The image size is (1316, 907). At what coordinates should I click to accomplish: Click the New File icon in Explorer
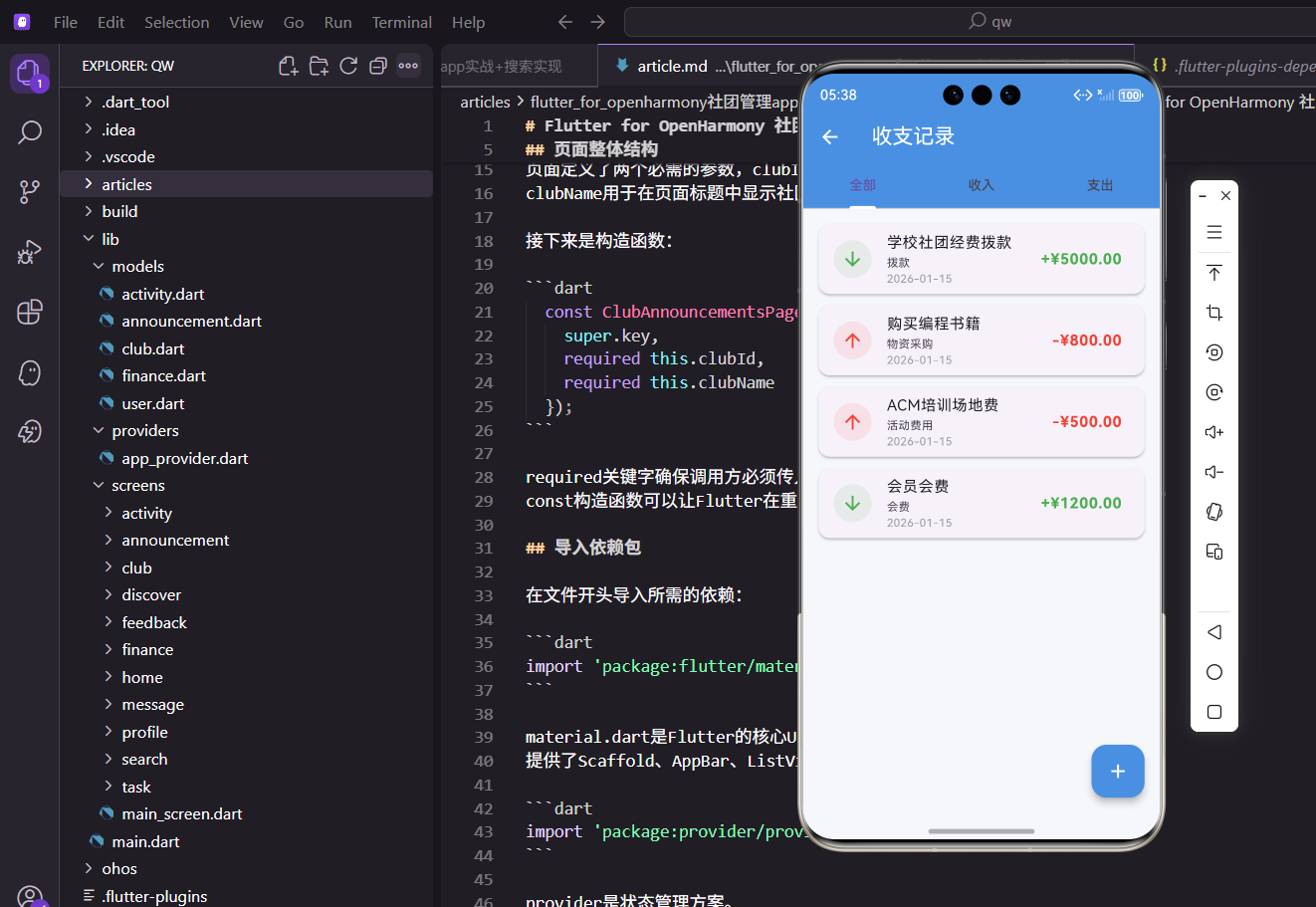coord(288,65)
